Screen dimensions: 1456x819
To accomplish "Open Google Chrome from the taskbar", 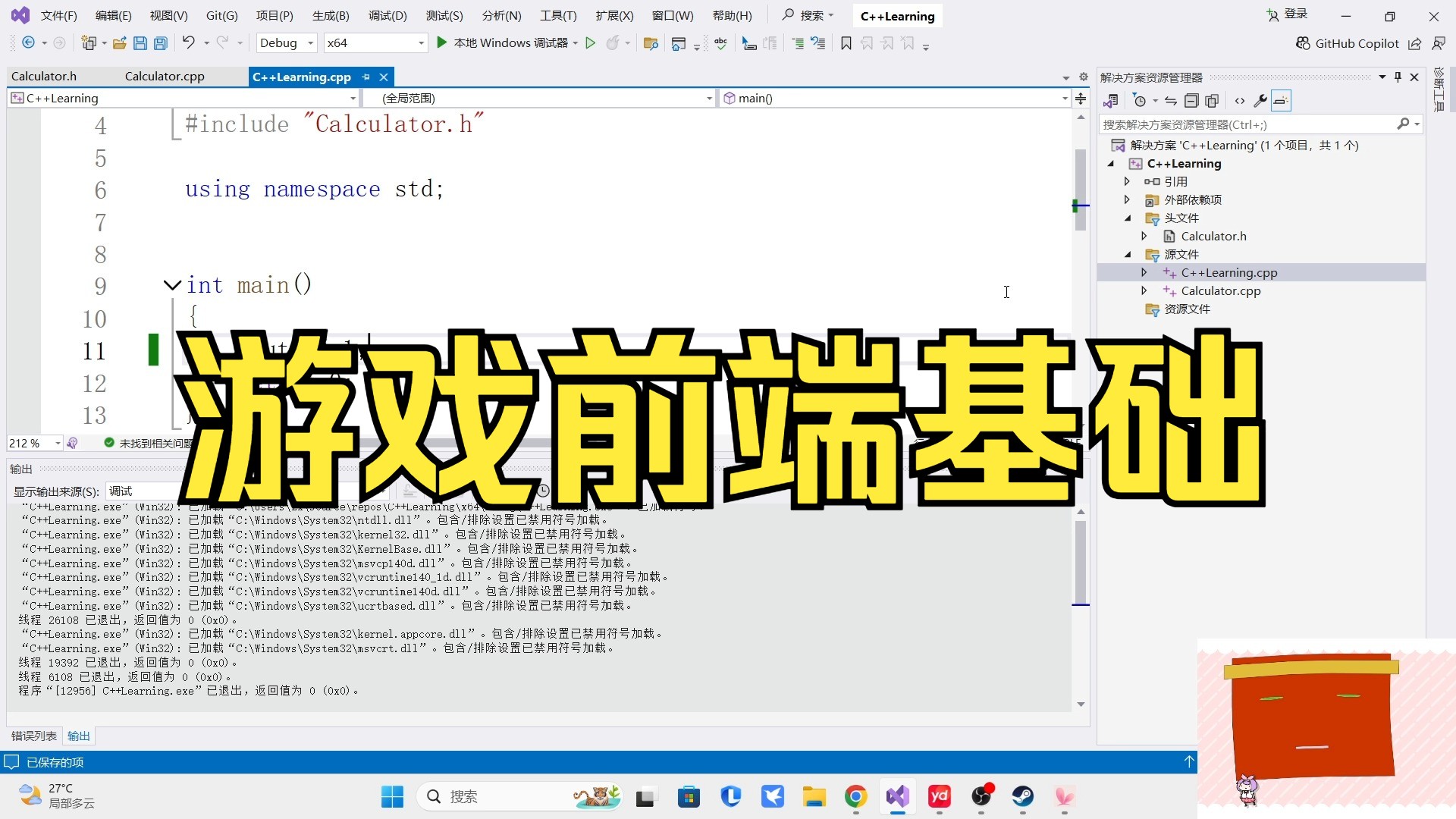I will click(855, 796).
